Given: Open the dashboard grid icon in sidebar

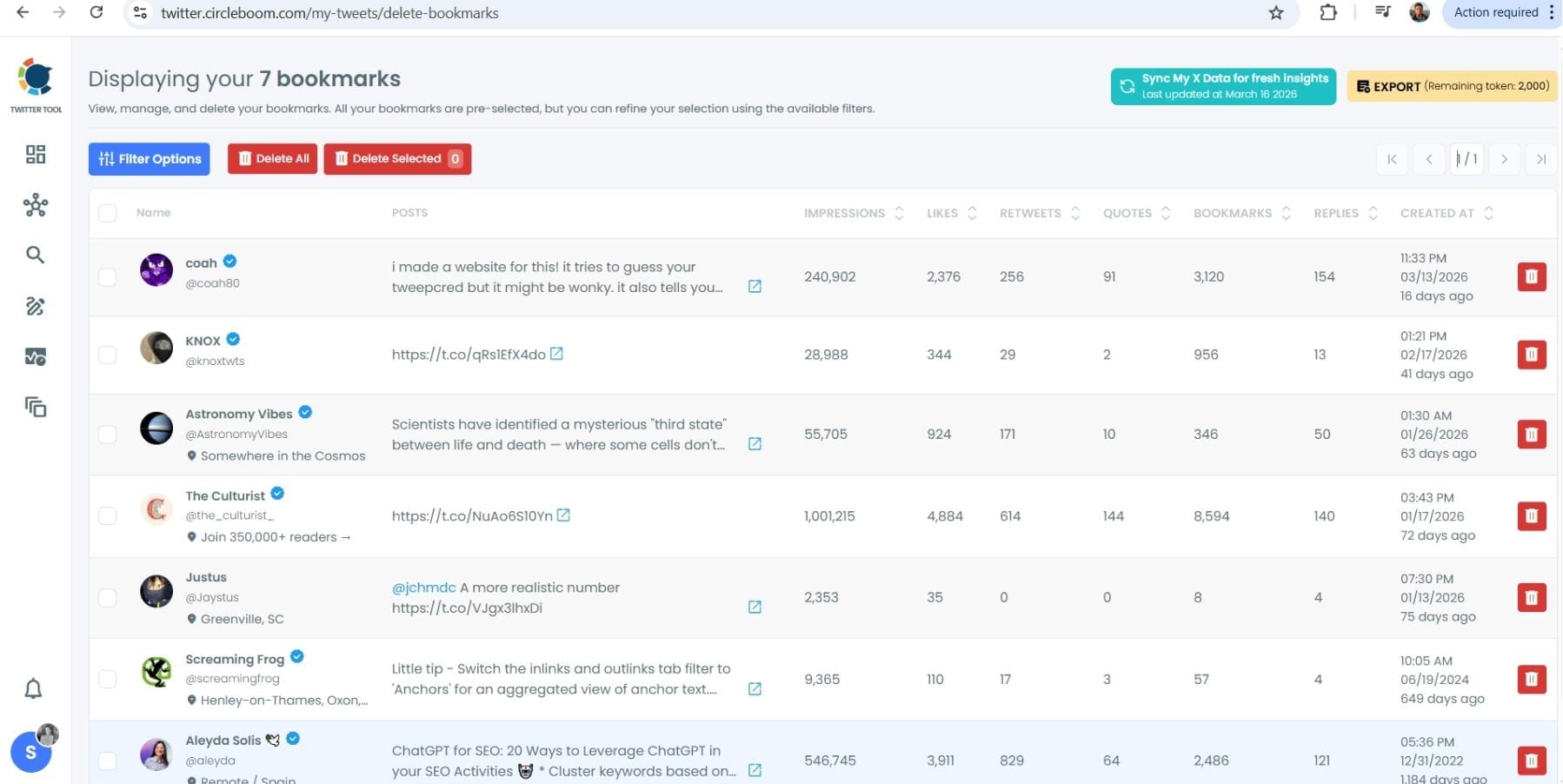Looking at the screenshot, I should coord(36,155).
